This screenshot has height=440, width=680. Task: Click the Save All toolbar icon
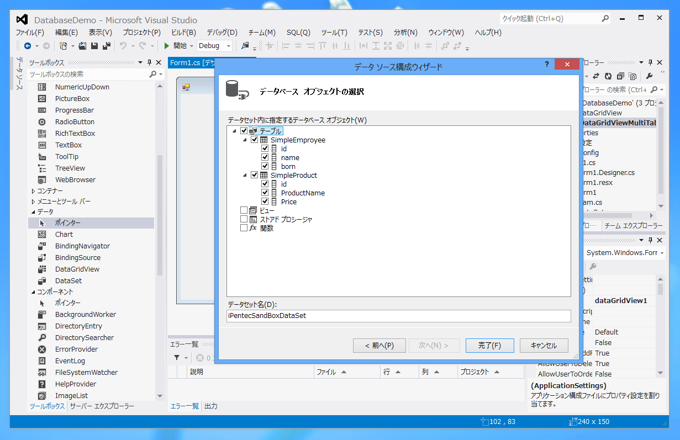tap(106, 46)
